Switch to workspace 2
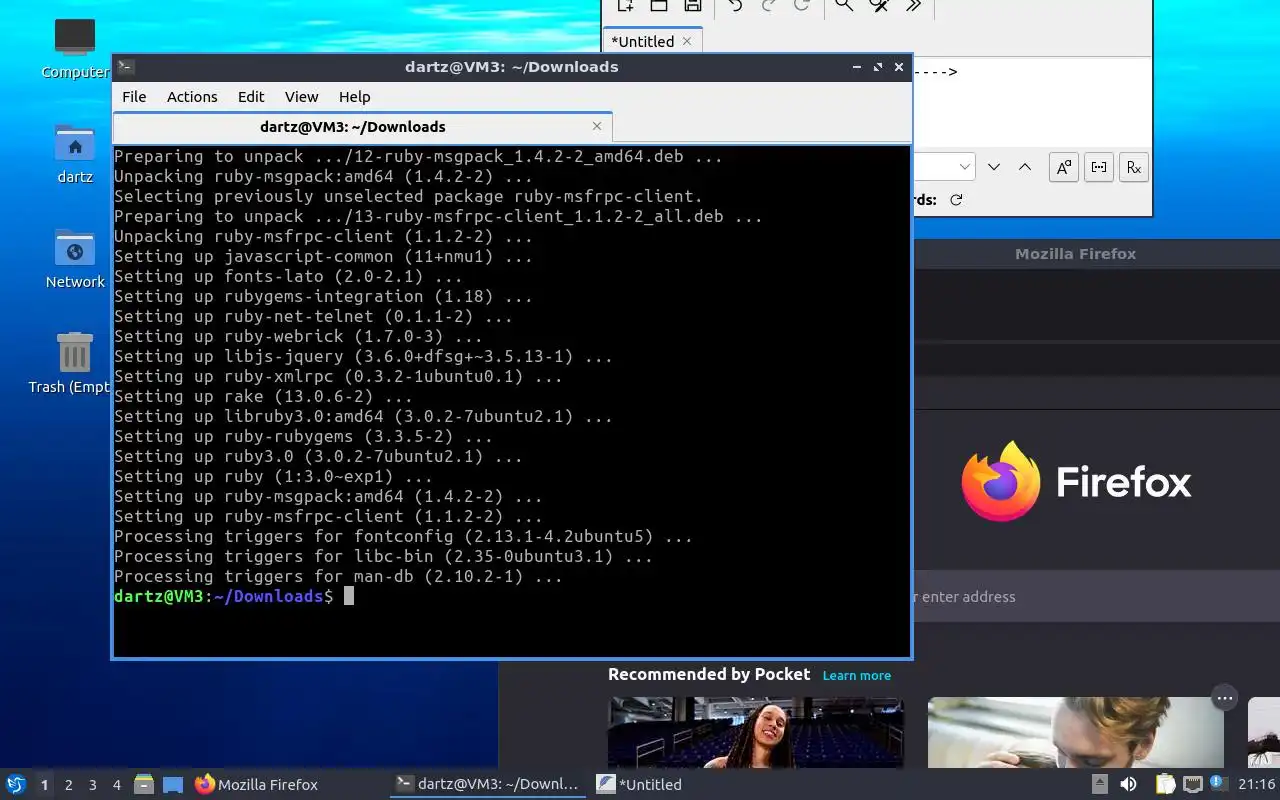1280x800 pixels. coord(68,785)
